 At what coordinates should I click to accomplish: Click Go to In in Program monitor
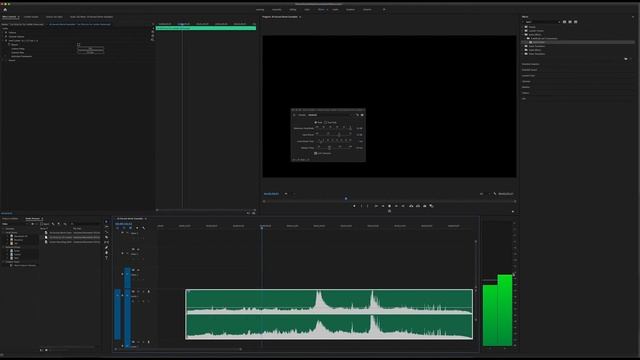376,206
